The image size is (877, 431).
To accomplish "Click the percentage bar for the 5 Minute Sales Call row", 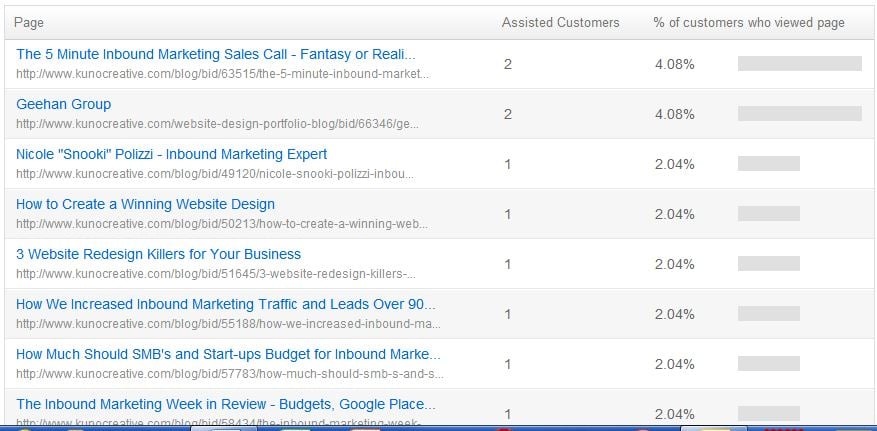I will [x=799, y=64].
